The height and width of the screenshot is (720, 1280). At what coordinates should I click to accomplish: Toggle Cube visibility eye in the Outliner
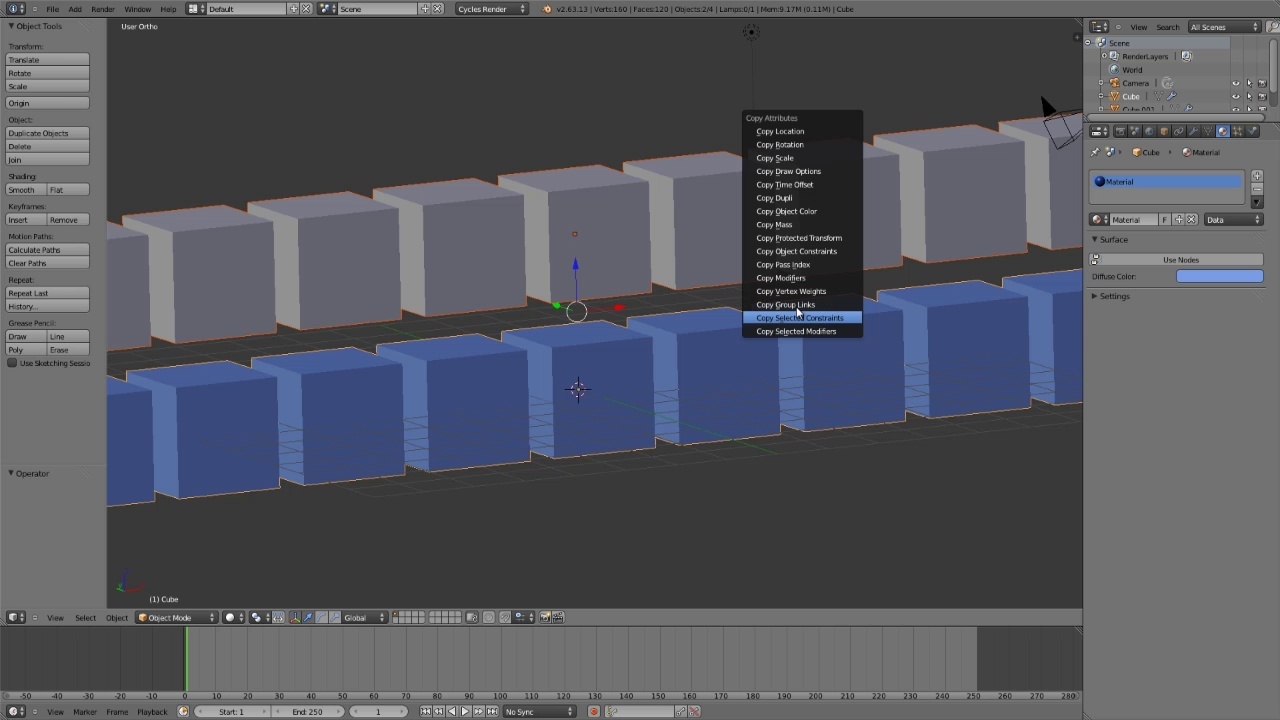pos(1236,97)
